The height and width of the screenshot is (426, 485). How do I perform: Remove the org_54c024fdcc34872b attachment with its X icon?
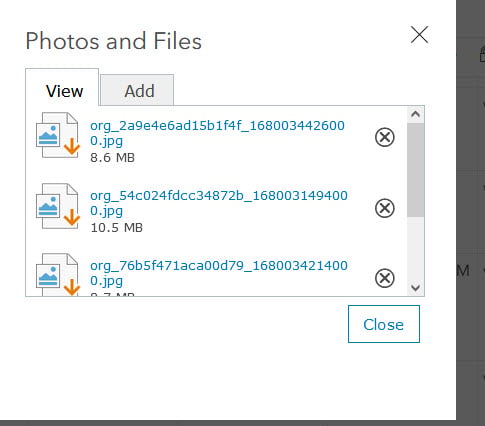coord(385,208)
